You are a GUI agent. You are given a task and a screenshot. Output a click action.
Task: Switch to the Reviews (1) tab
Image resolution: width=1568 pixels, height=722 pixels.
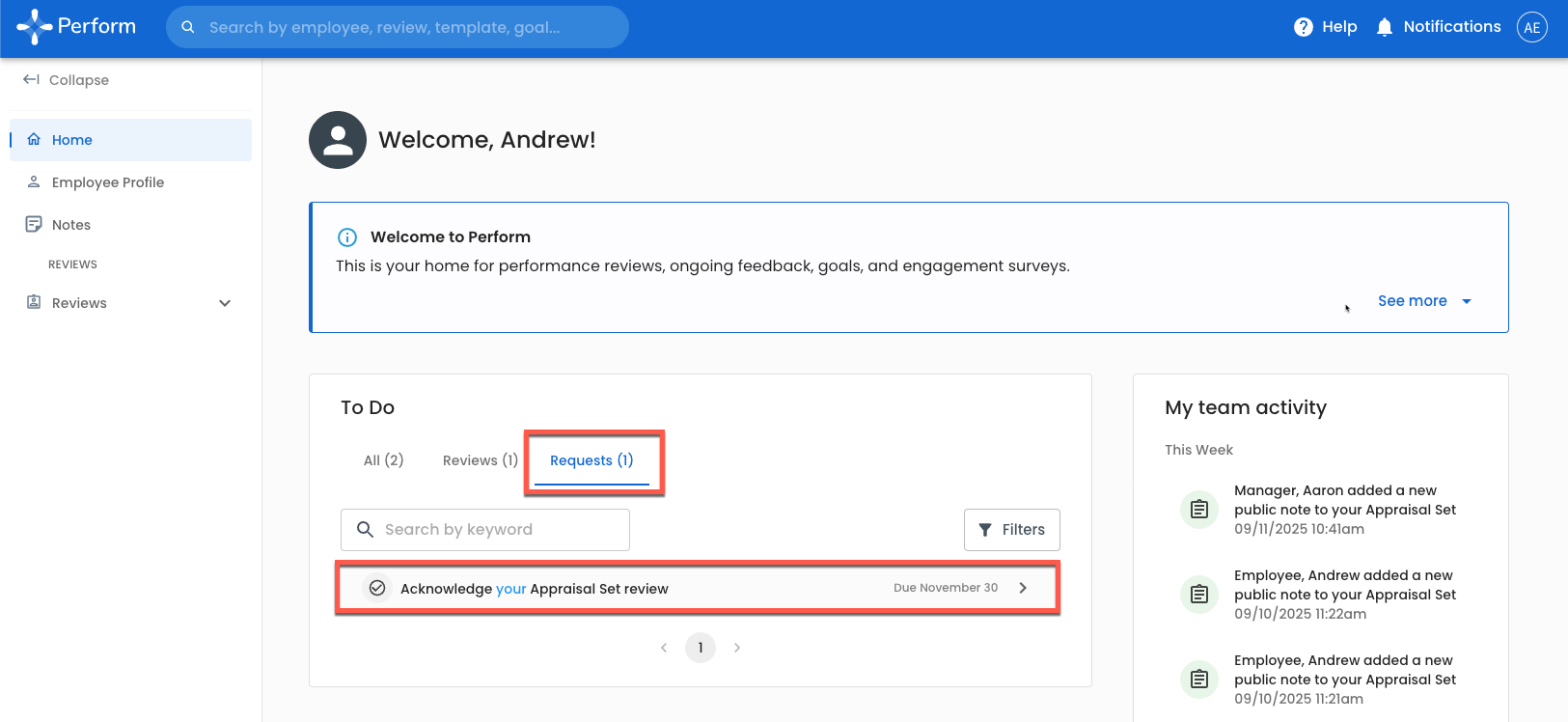[x=481, y=460]
